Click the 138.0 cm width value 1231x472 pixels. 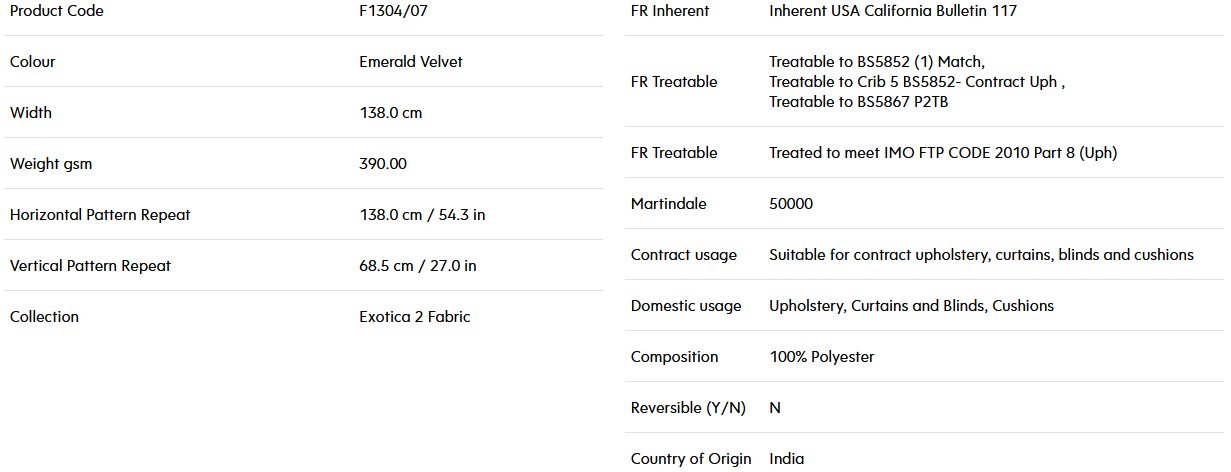391,113
